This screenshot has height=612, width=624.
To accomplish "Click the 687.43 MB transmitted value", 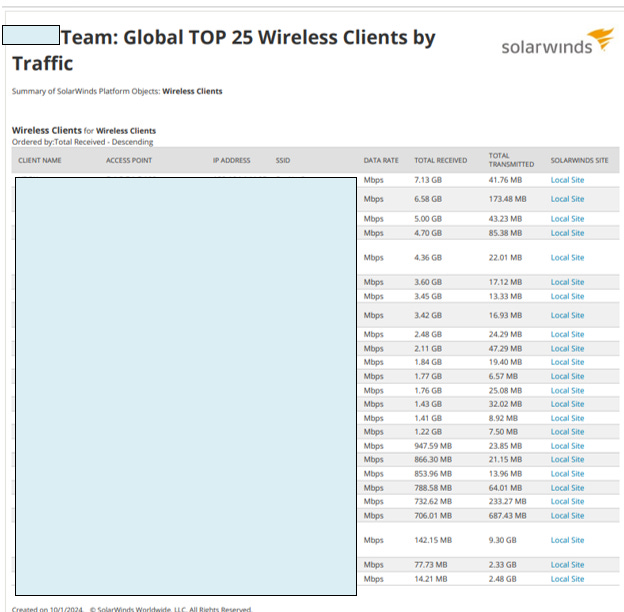I will point(507,516).
